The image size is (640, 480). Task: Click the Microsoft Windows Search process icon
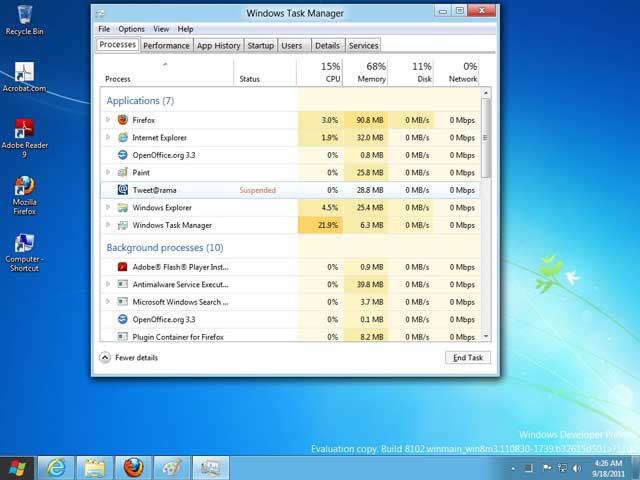tap(122, 302)
